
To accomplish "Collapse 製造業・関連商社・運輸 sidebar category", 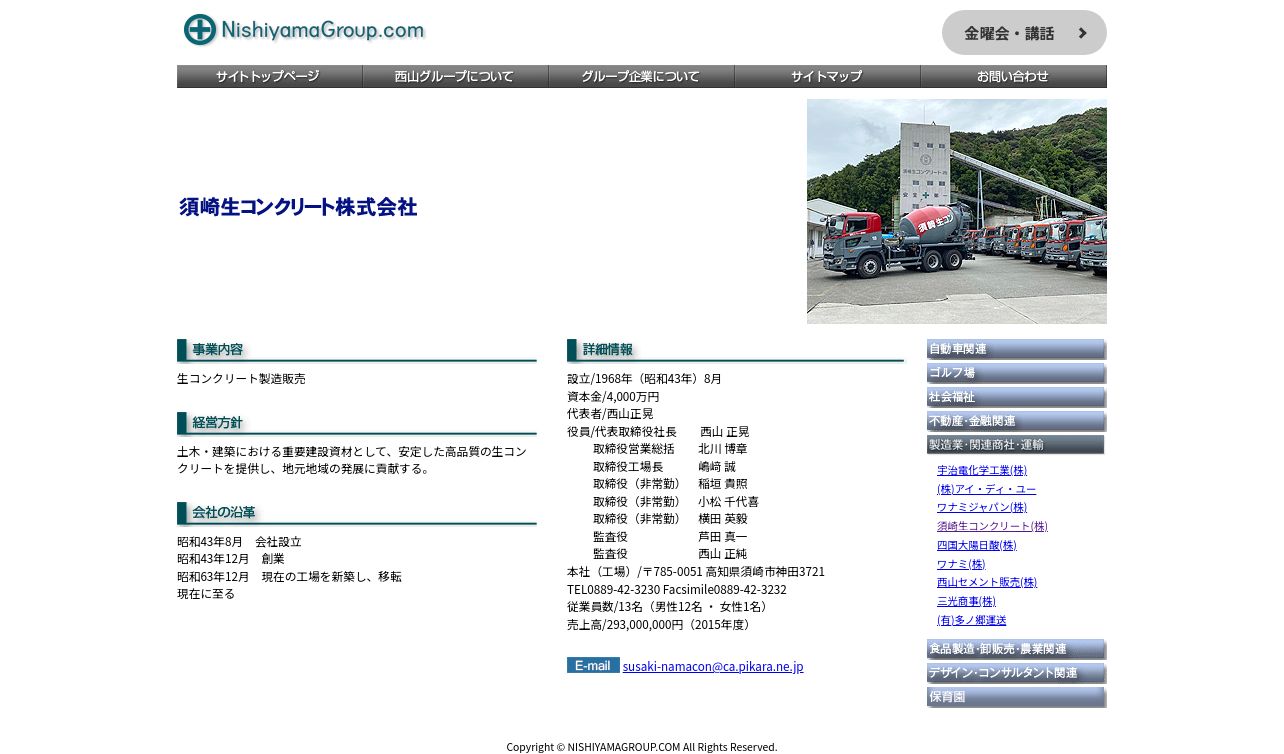I will 1016,445.
